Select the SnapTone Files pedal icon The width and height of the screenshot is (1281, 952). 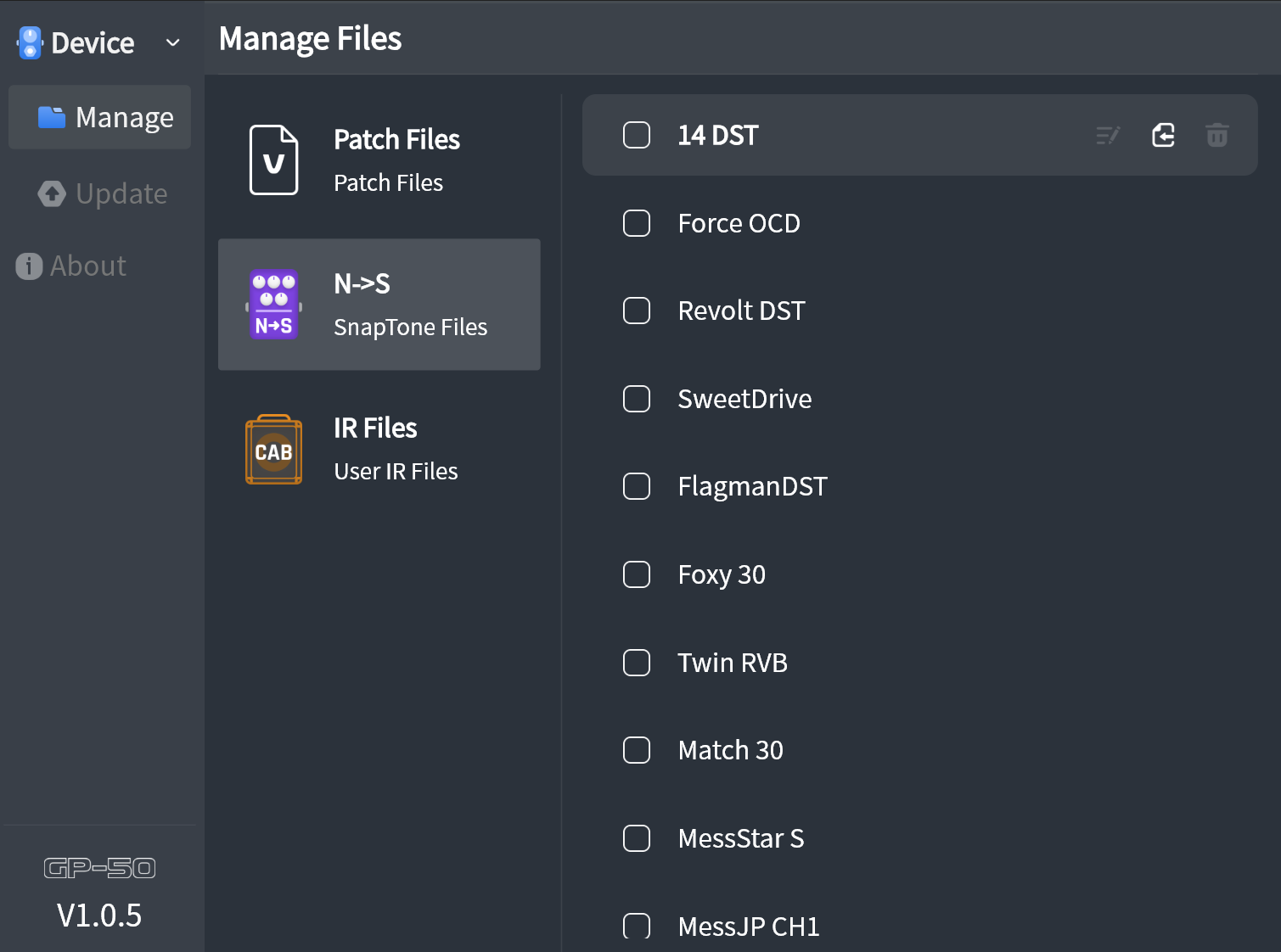pyautogui.click(x=273, y=304)
